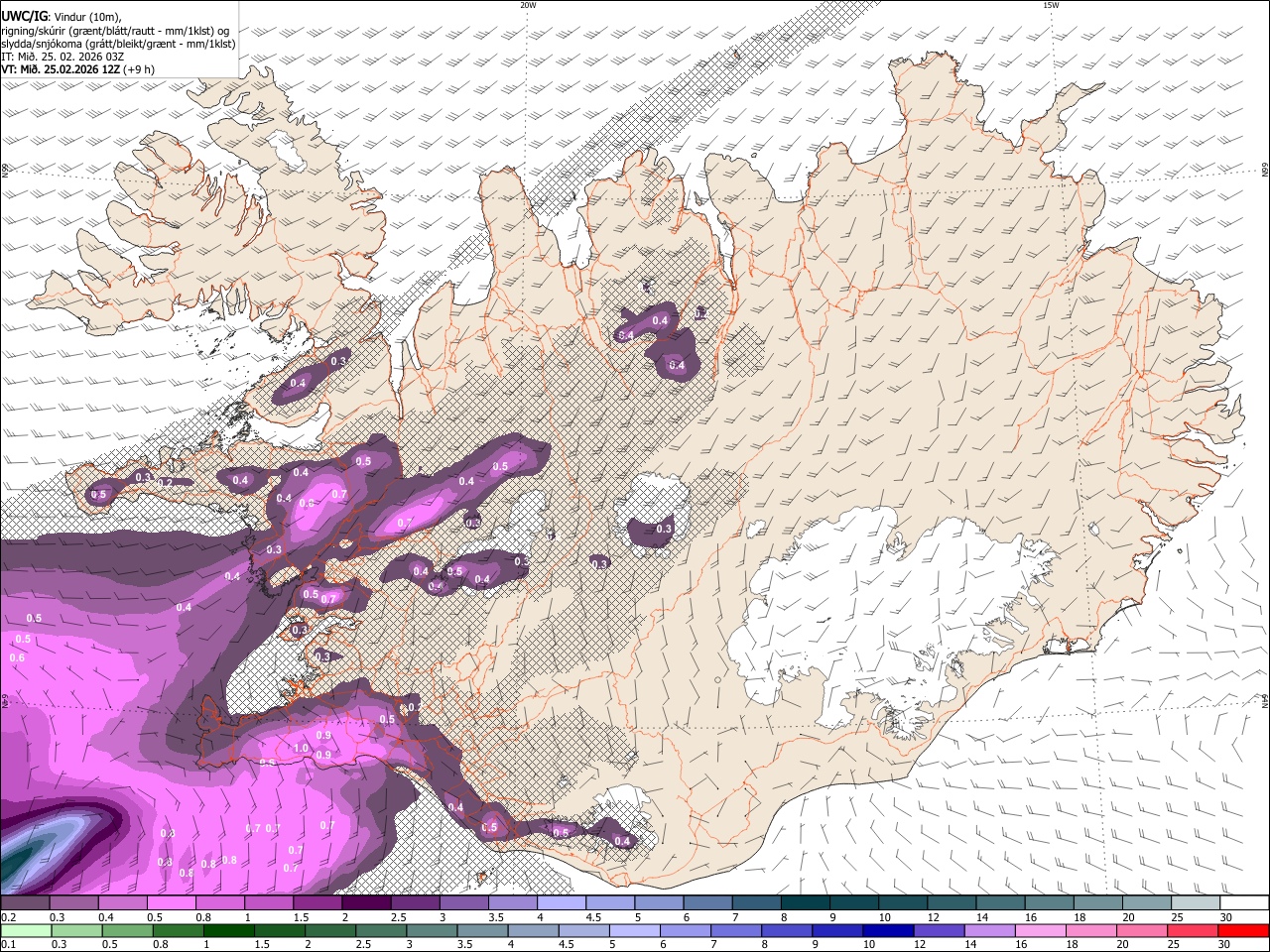The height and width of the screenshot is (952, 1270).
Task: Click the upper legend swatch between 0.2 and 0.3
Action: tap(25, 903)
